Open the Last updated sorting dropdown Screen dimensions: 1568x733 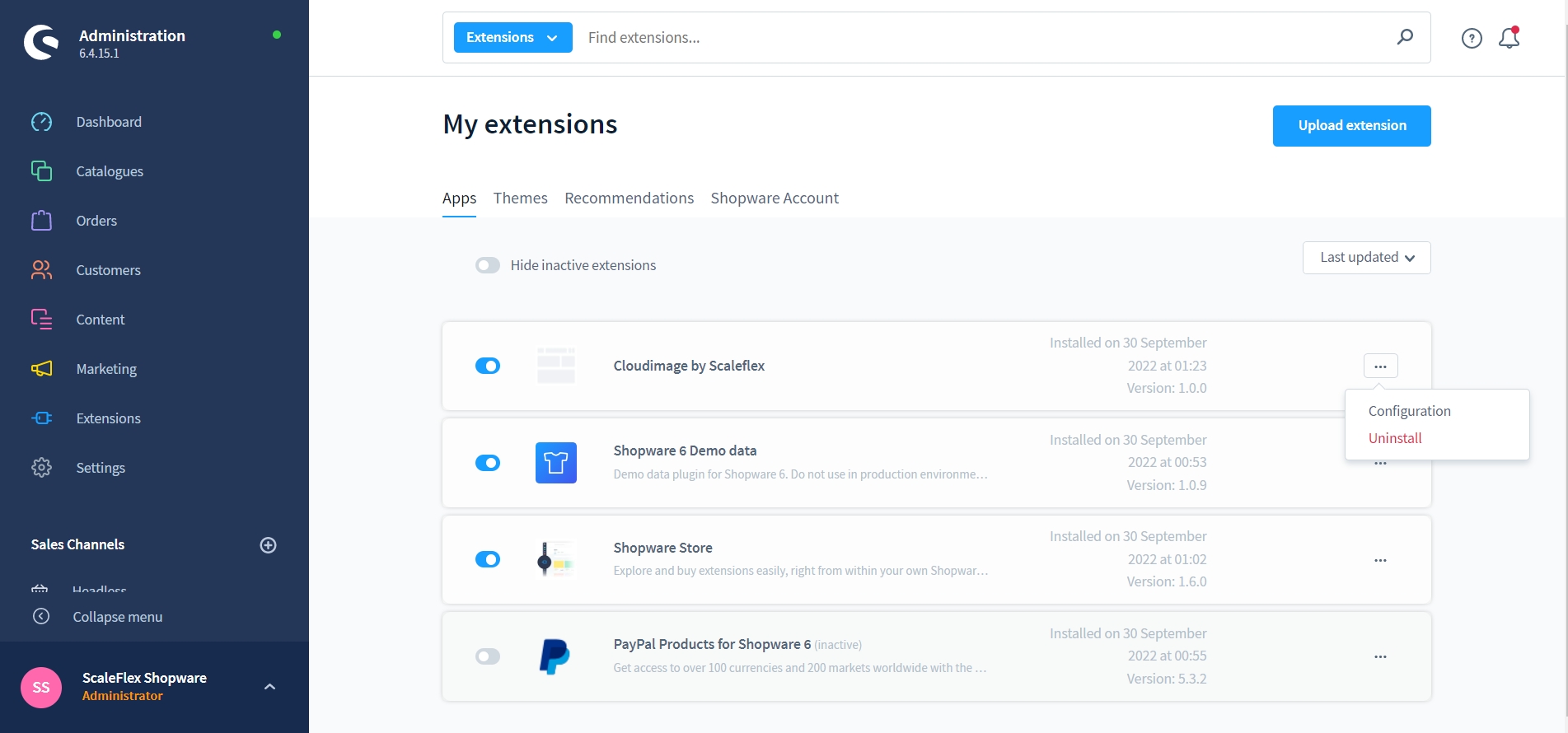point(1366,258)
